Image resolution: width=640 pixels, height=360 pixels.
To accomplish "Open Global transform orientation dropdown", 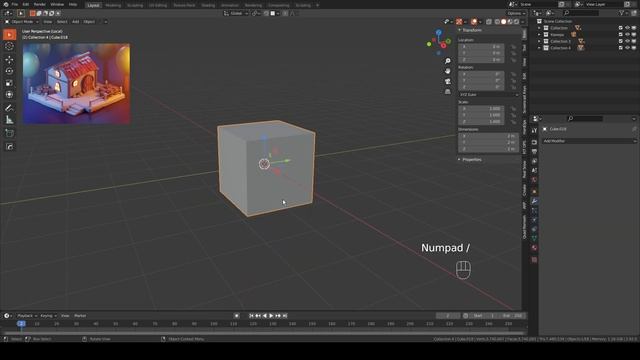I will pyautogui.click(x=236, y=13).
